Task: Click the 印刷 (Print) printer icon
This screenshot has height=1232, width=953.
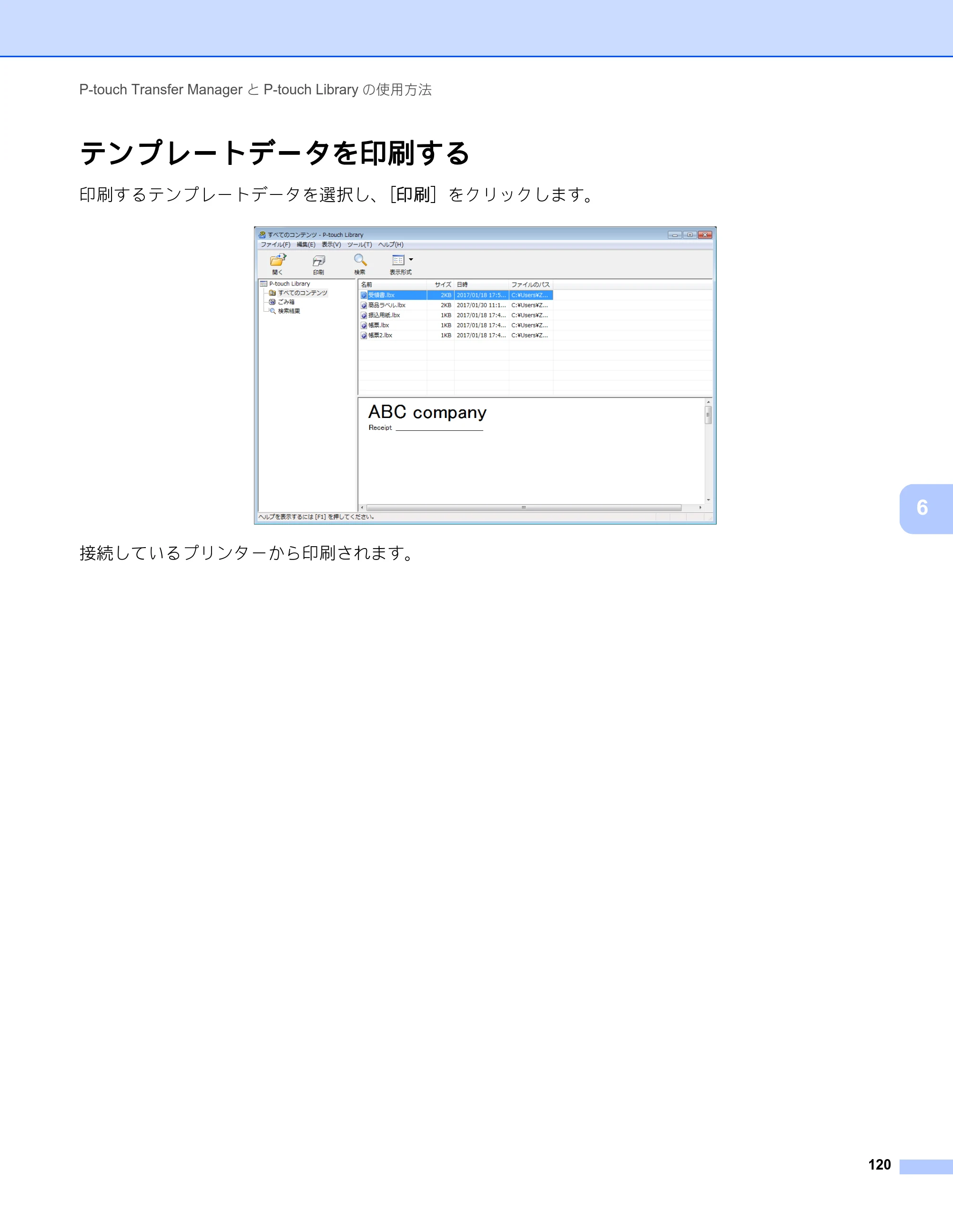Action: (x=319, y=261)
